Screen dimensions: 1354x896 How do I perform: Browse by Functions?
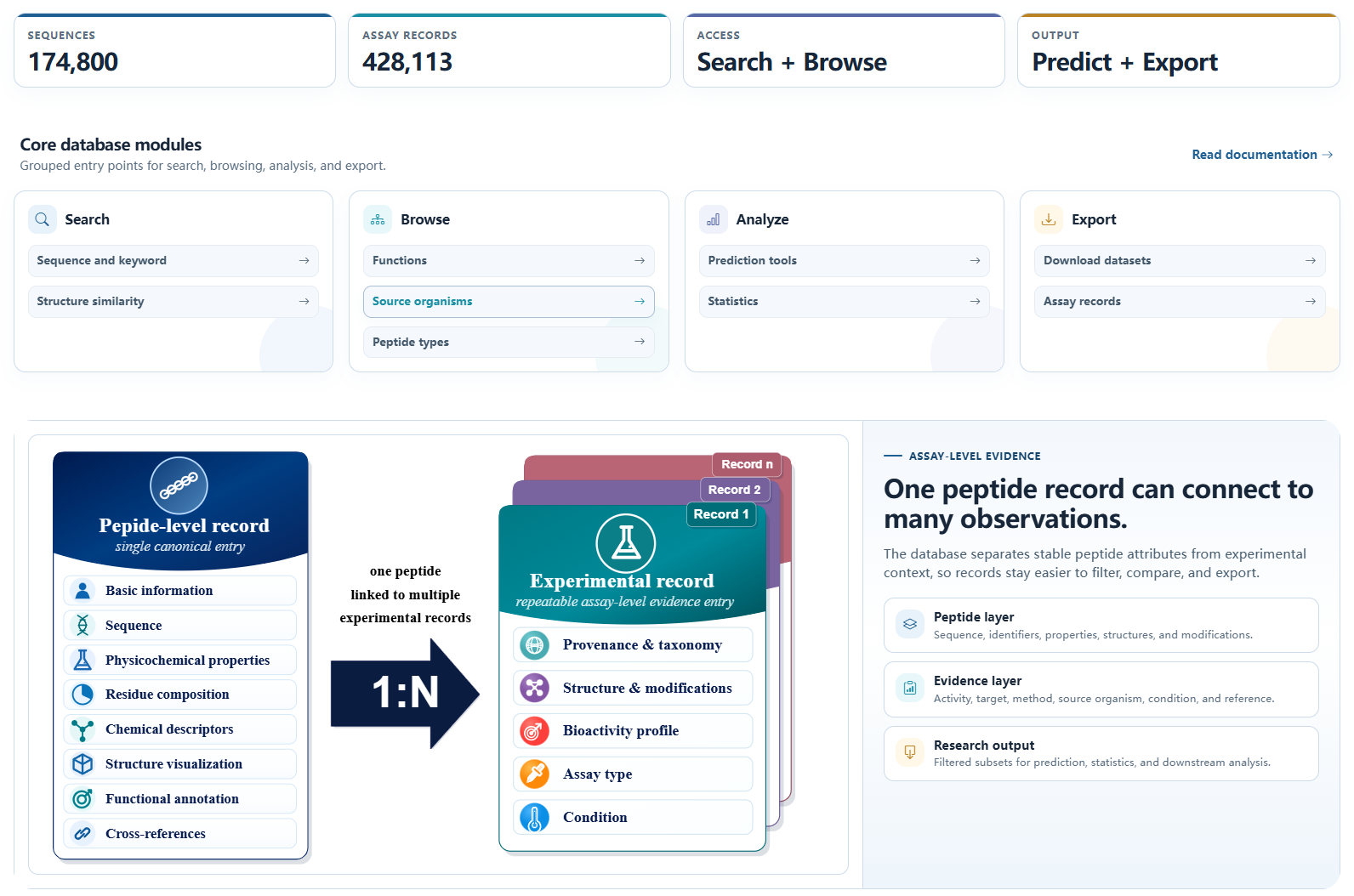(509, 261)
